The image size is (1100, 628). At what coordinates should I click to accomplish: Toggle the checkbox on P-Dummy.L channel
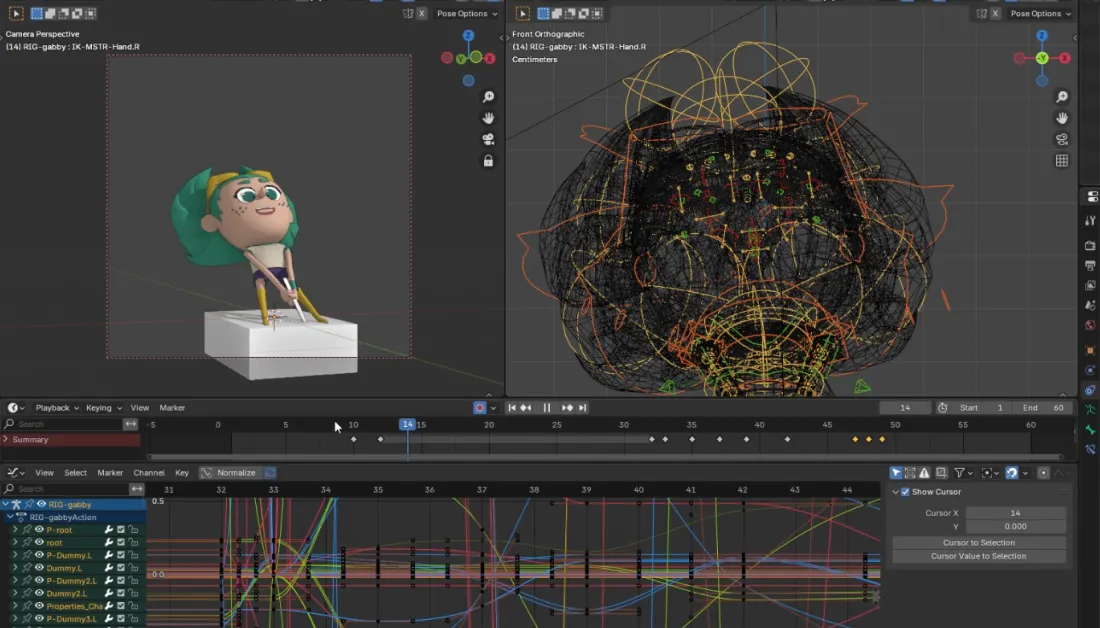click(121, 555)
